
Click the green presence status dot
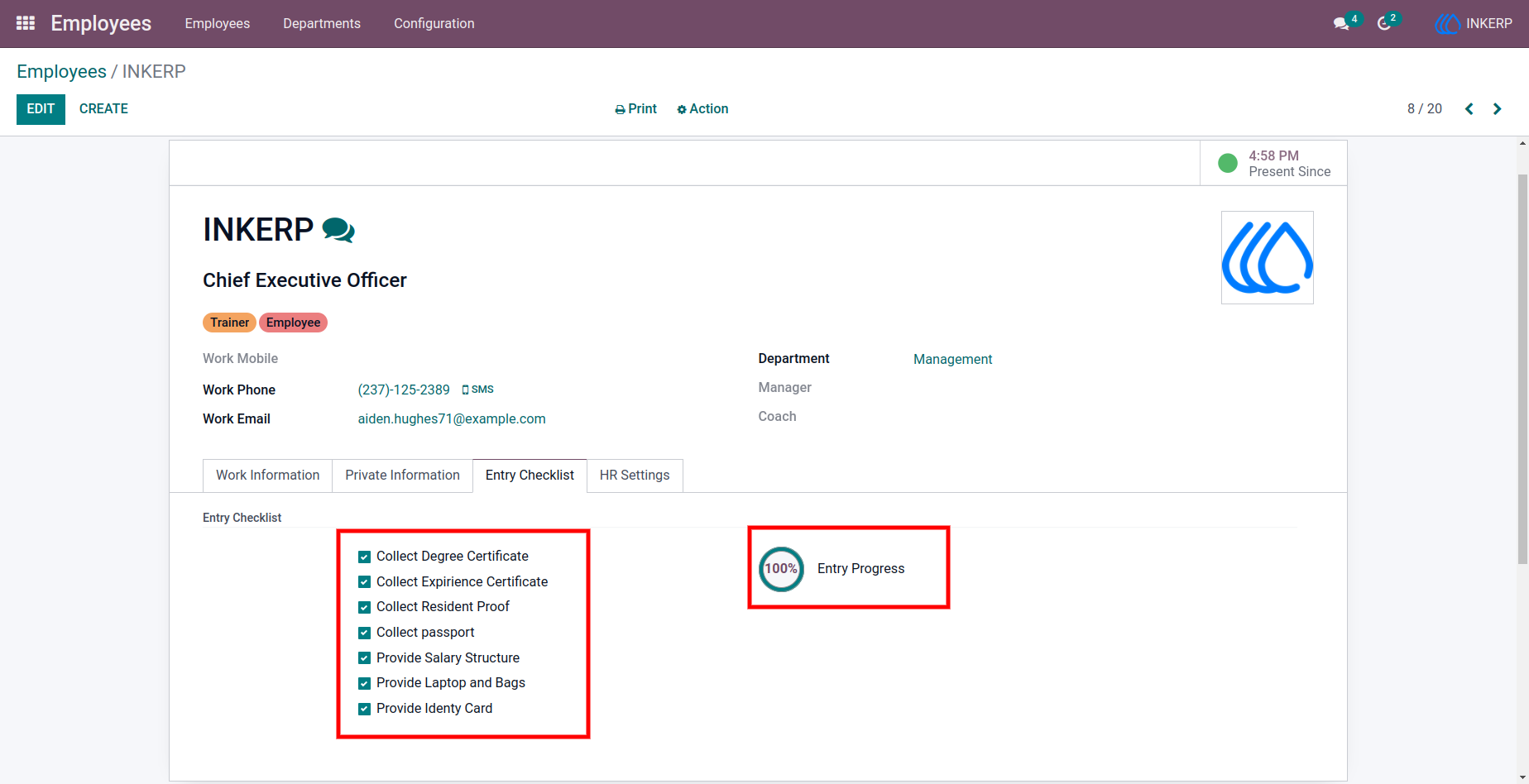pos(1228,163)
